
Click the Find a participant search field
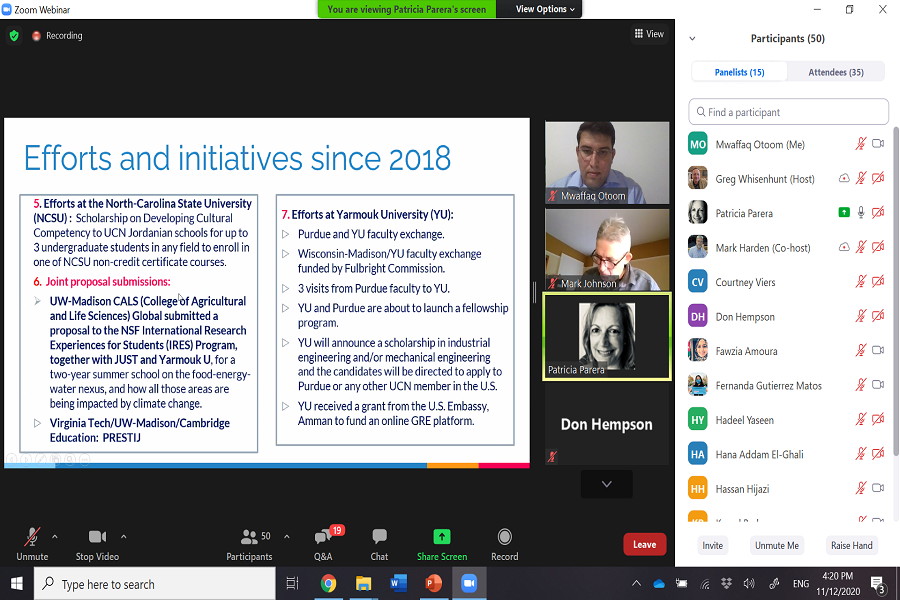pos(789,112)
